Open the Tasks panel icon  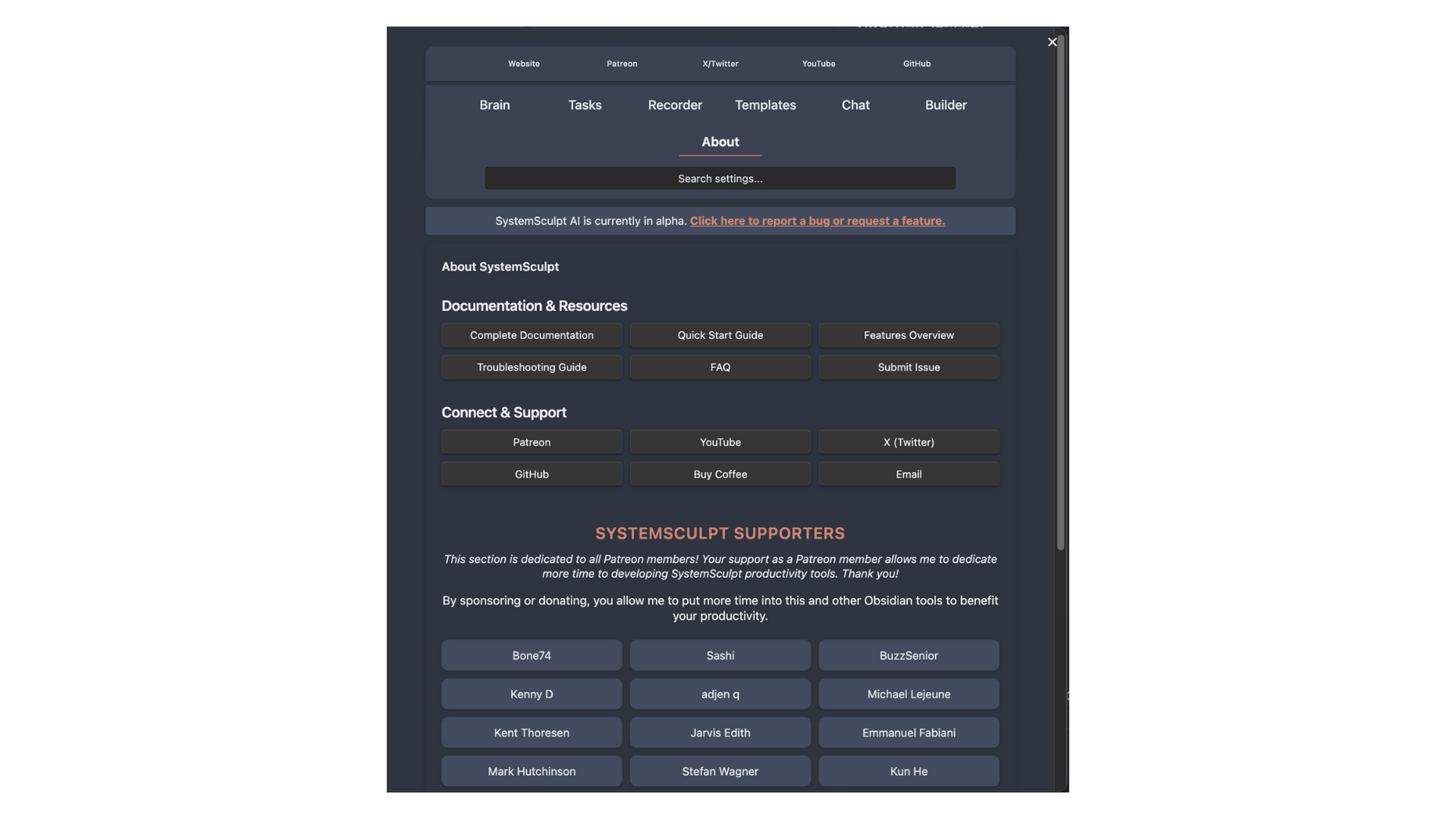(x=584, y=104)
